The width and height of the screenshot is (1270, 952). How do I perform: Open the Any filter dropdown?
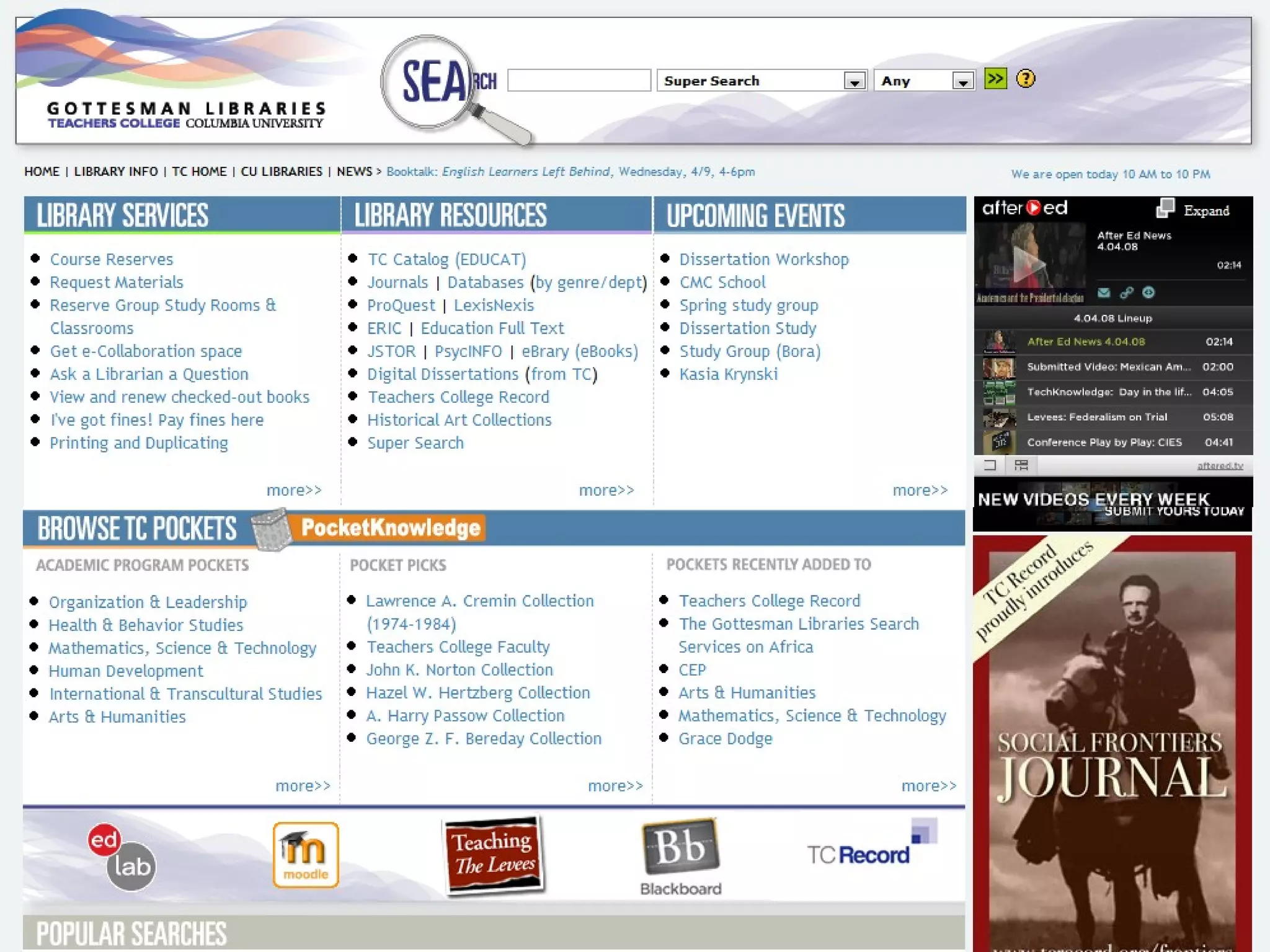962,81
